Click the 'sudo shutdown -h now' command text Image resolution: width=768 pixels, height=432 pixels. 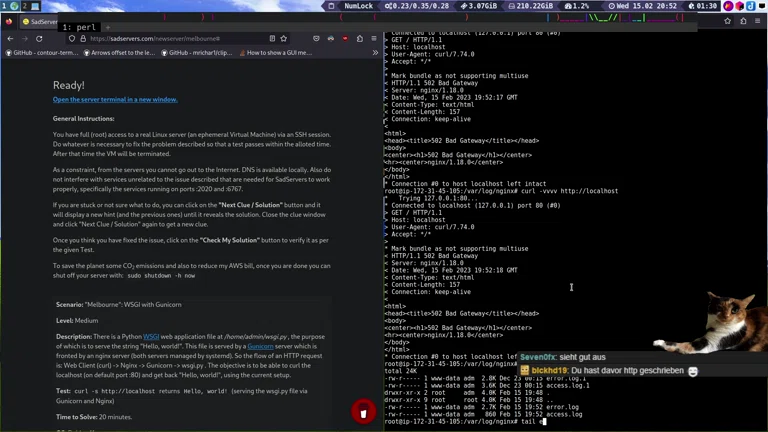161,276
